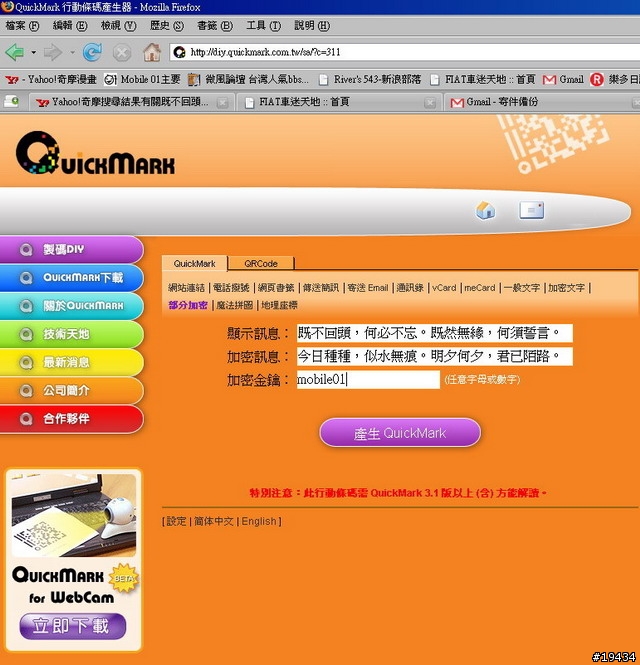
Task: Open the 歷史 (S) menu
Action: (167, 26)
